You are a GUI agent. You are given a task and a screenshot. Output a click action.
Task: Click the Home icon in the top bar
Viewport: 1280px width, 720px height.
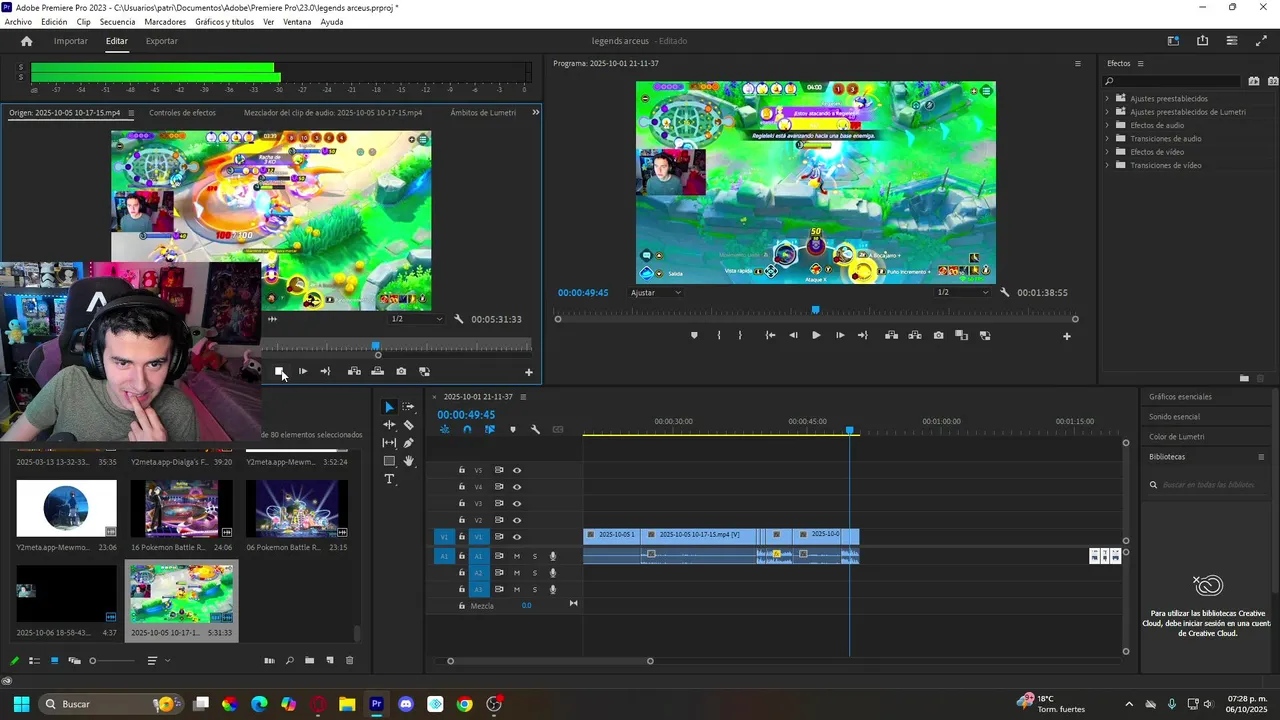(x=27, y=41)
